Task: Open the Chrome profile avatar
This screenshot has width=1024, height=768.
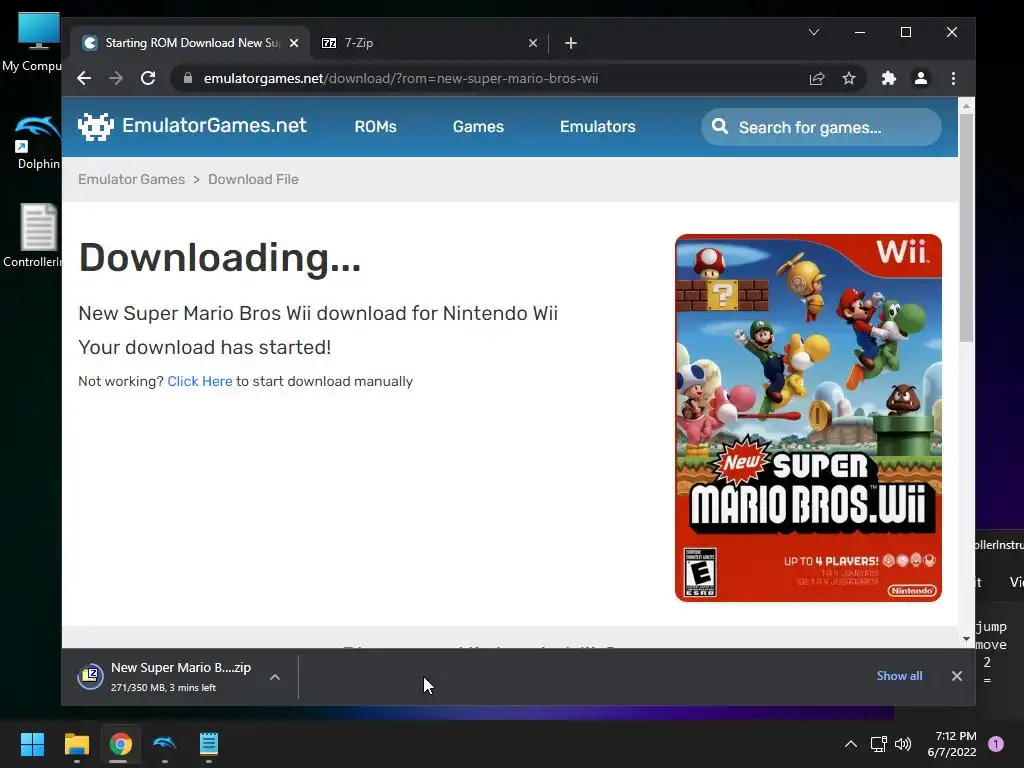Action: point(921,78)
